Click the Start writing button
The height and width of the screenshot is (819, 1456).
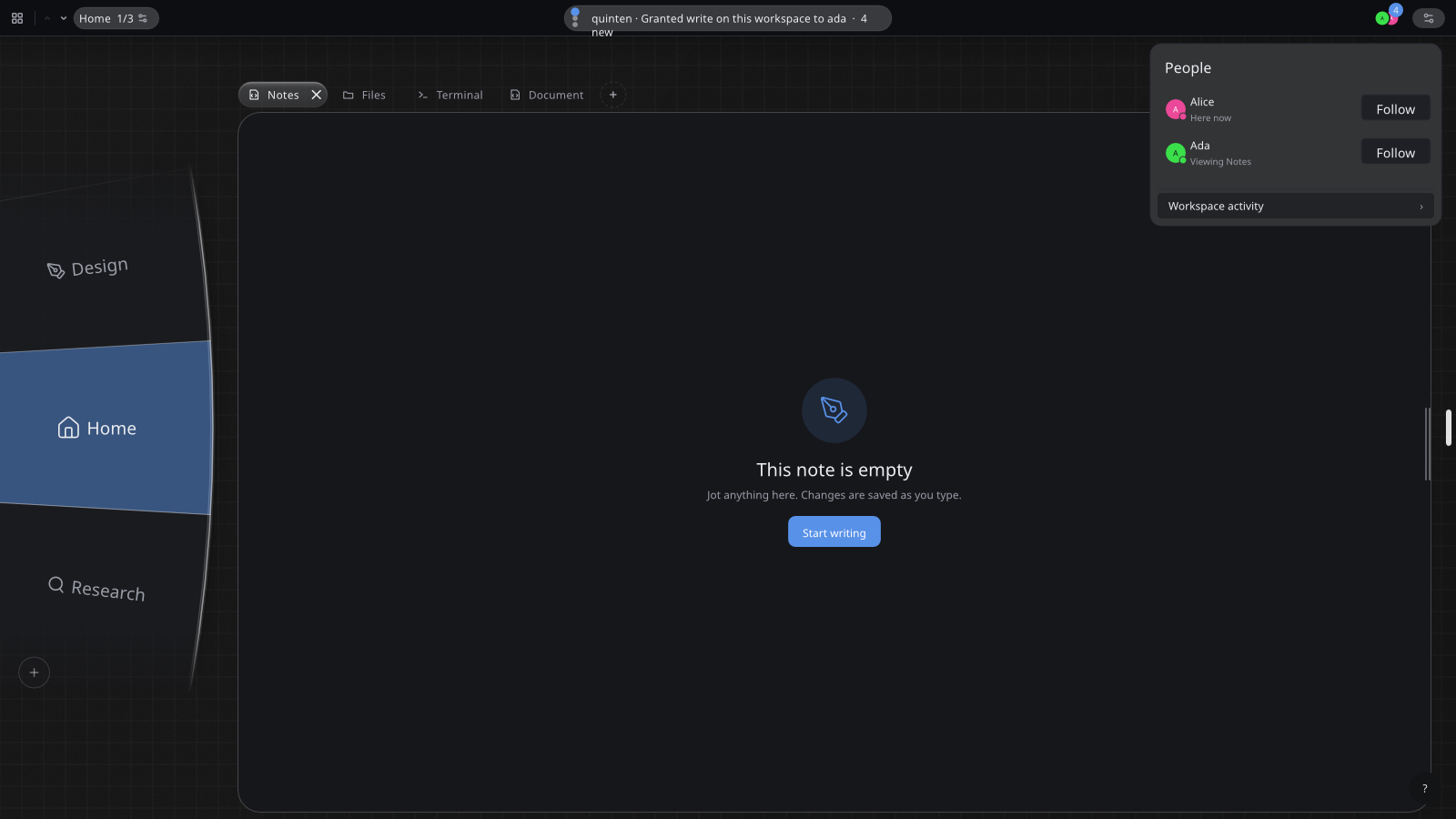(834, 532)
